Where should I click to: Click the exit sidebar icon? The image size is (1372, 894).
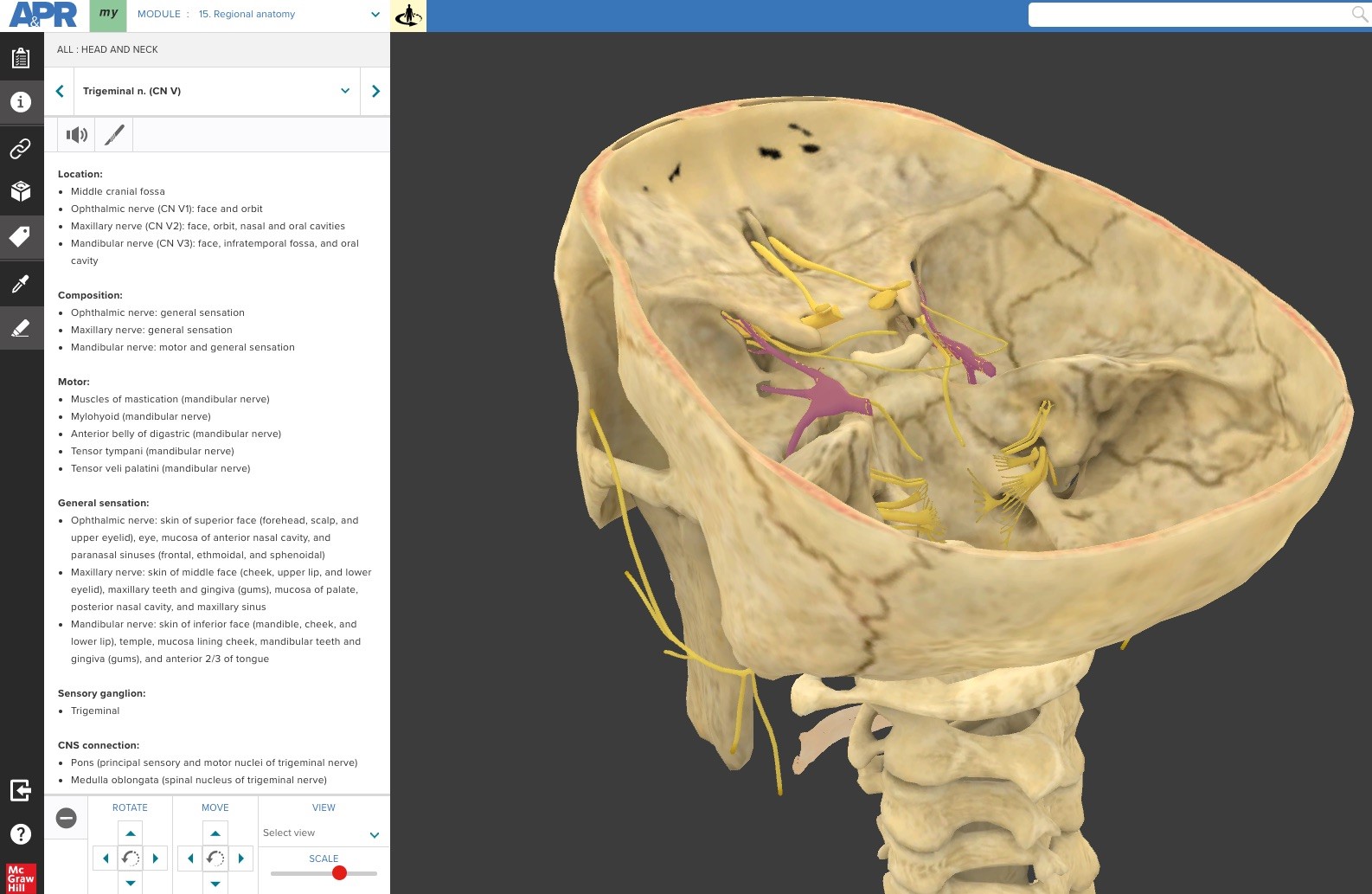click(21, 790)
